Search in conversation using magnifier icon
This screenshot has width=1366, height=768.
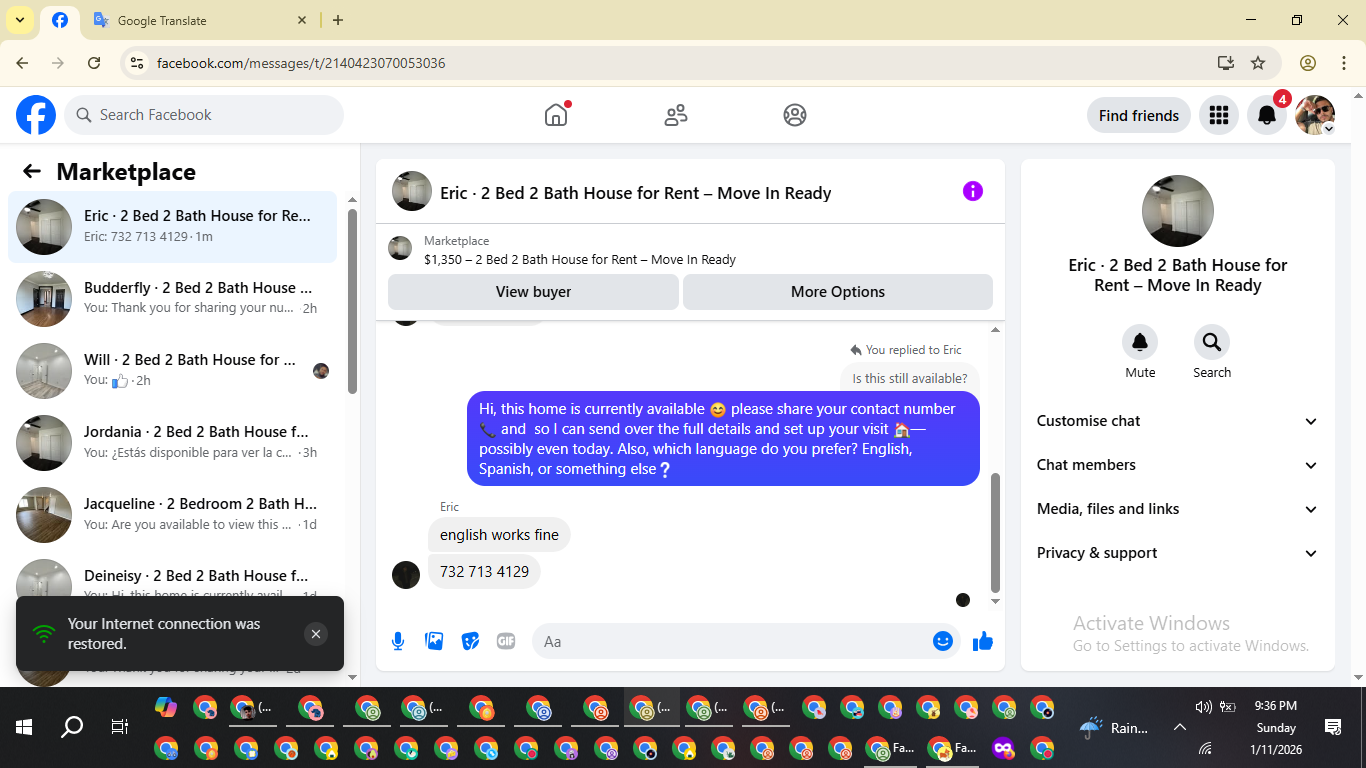click(x=1212, y=343)
